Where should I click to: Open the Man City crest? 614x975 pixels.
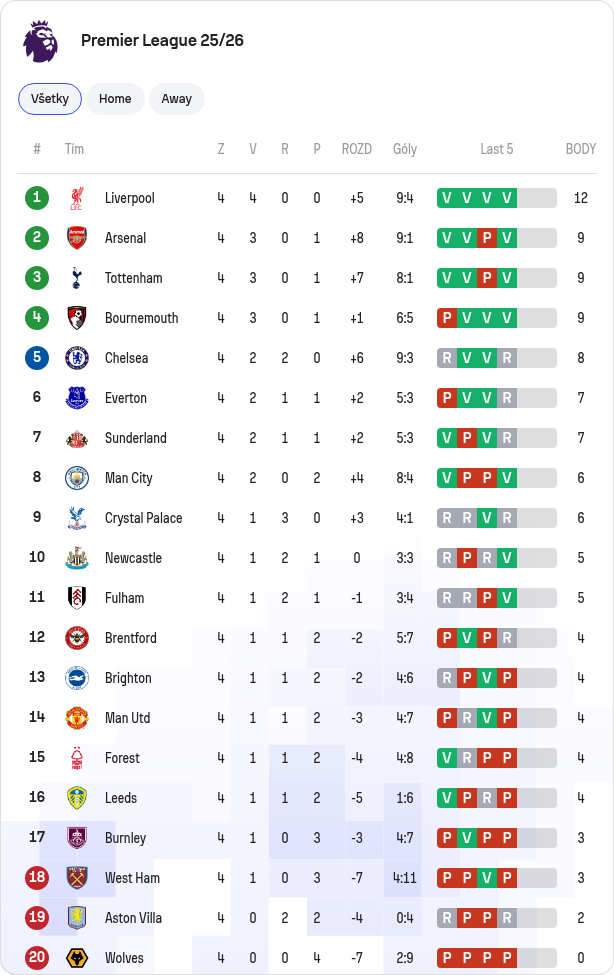[77, 478]
